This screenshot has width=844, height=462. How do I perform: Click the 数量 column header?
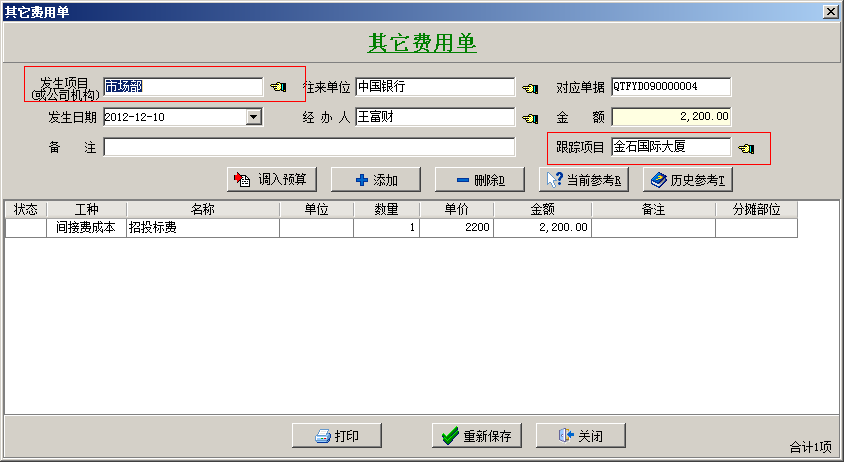(x=386, y=209)
